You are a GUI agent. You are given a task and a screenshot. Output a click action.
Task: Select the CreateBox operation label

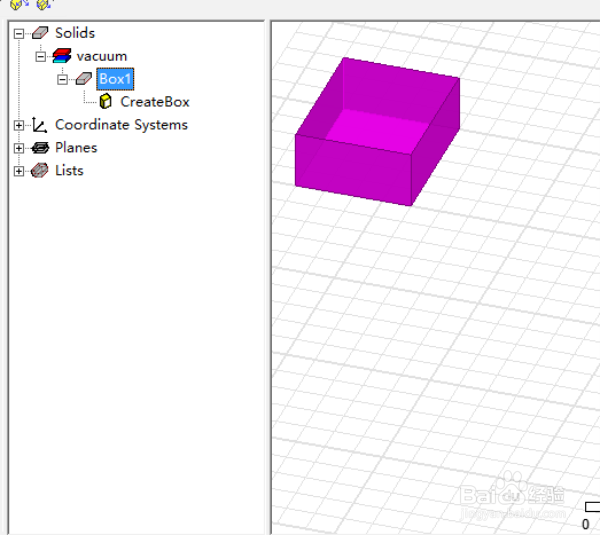click(155, 102)
